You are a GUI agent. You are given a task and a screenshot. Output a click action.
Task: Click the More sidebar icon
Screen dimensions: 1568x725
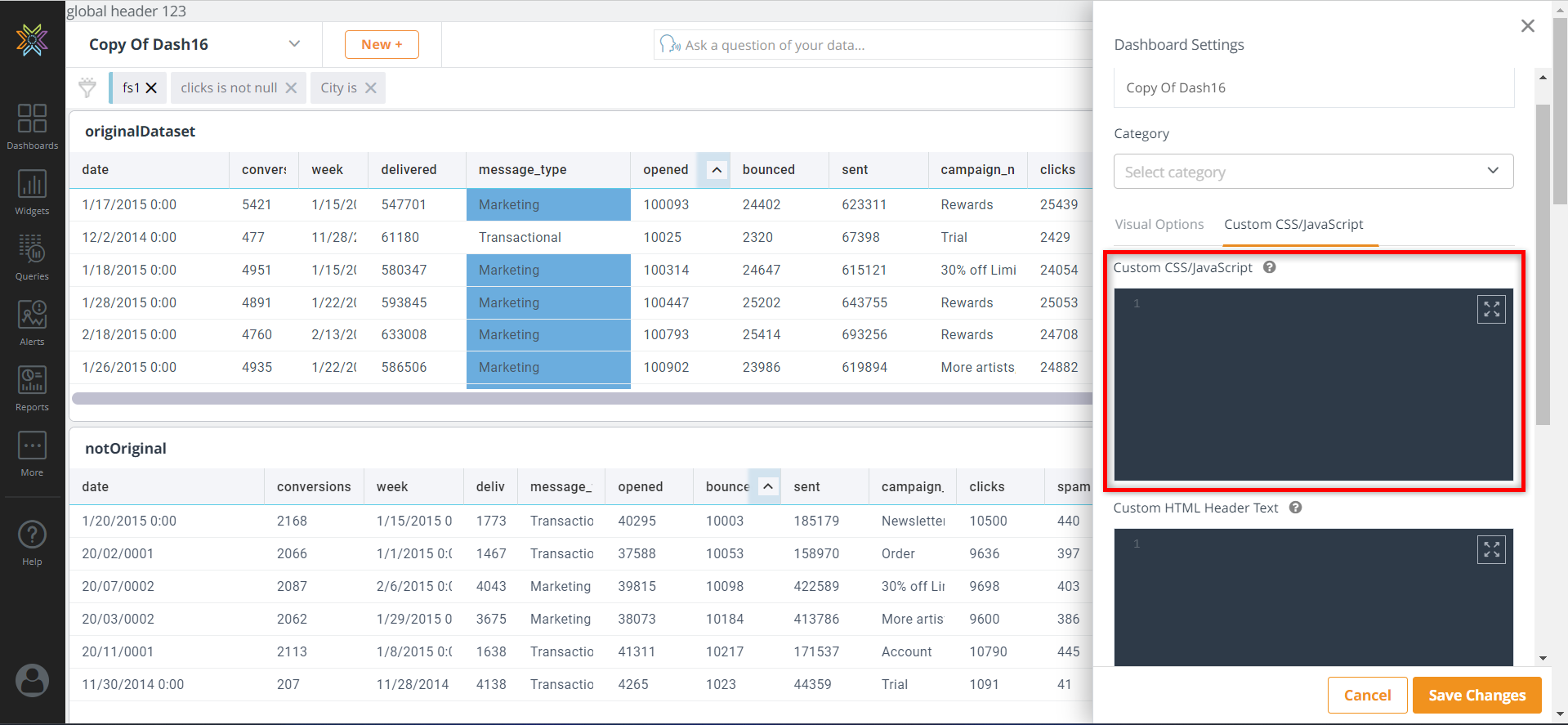32,453
